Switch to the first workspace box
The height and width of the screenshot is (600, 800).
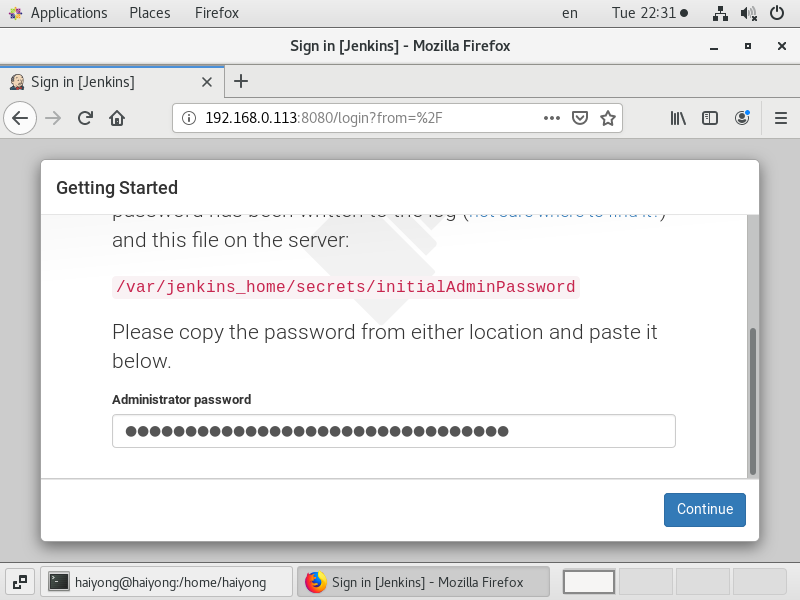pyautogui.click(x=589, y=582)
